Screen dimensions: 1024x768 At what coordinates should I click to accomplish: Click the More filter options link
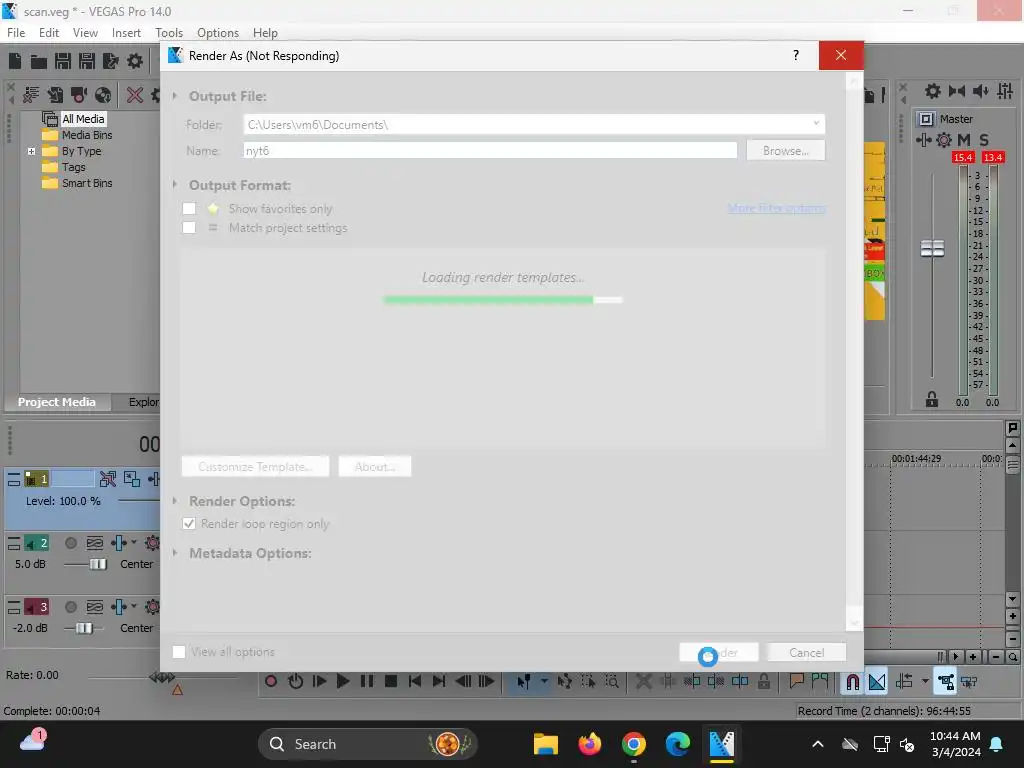[x=776, y=208]
